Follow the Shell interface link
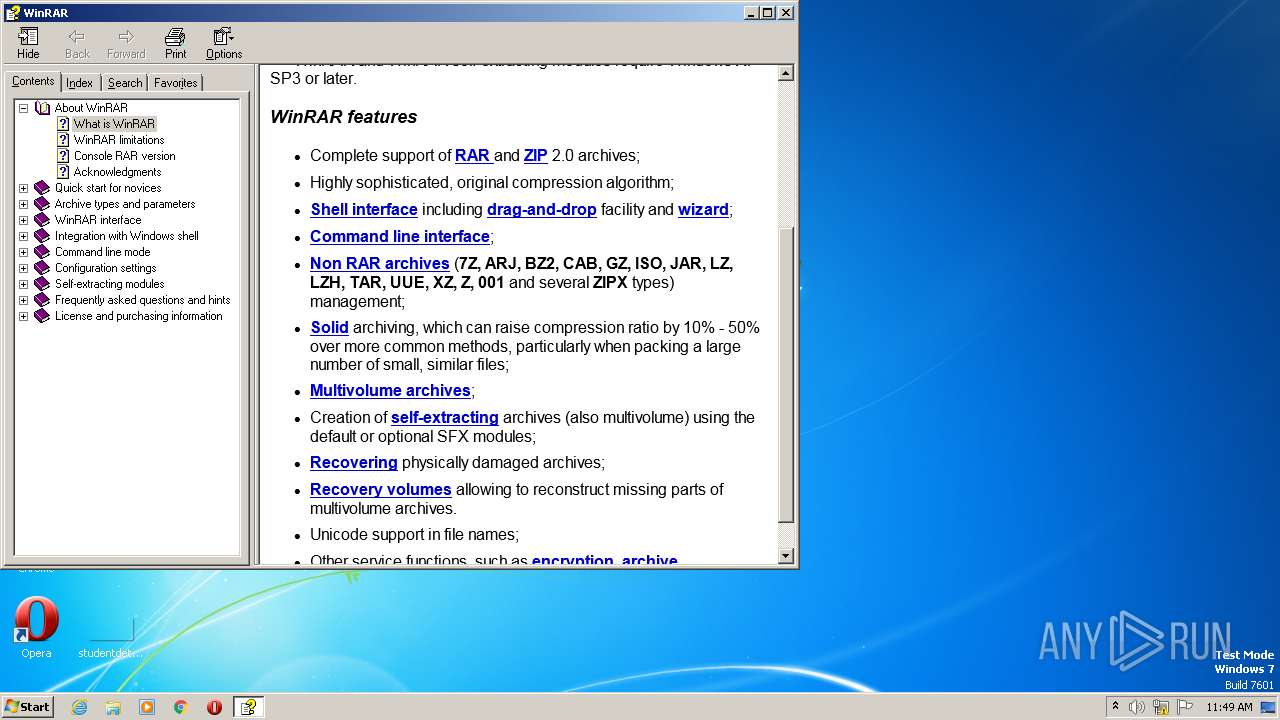 (364, 209)
